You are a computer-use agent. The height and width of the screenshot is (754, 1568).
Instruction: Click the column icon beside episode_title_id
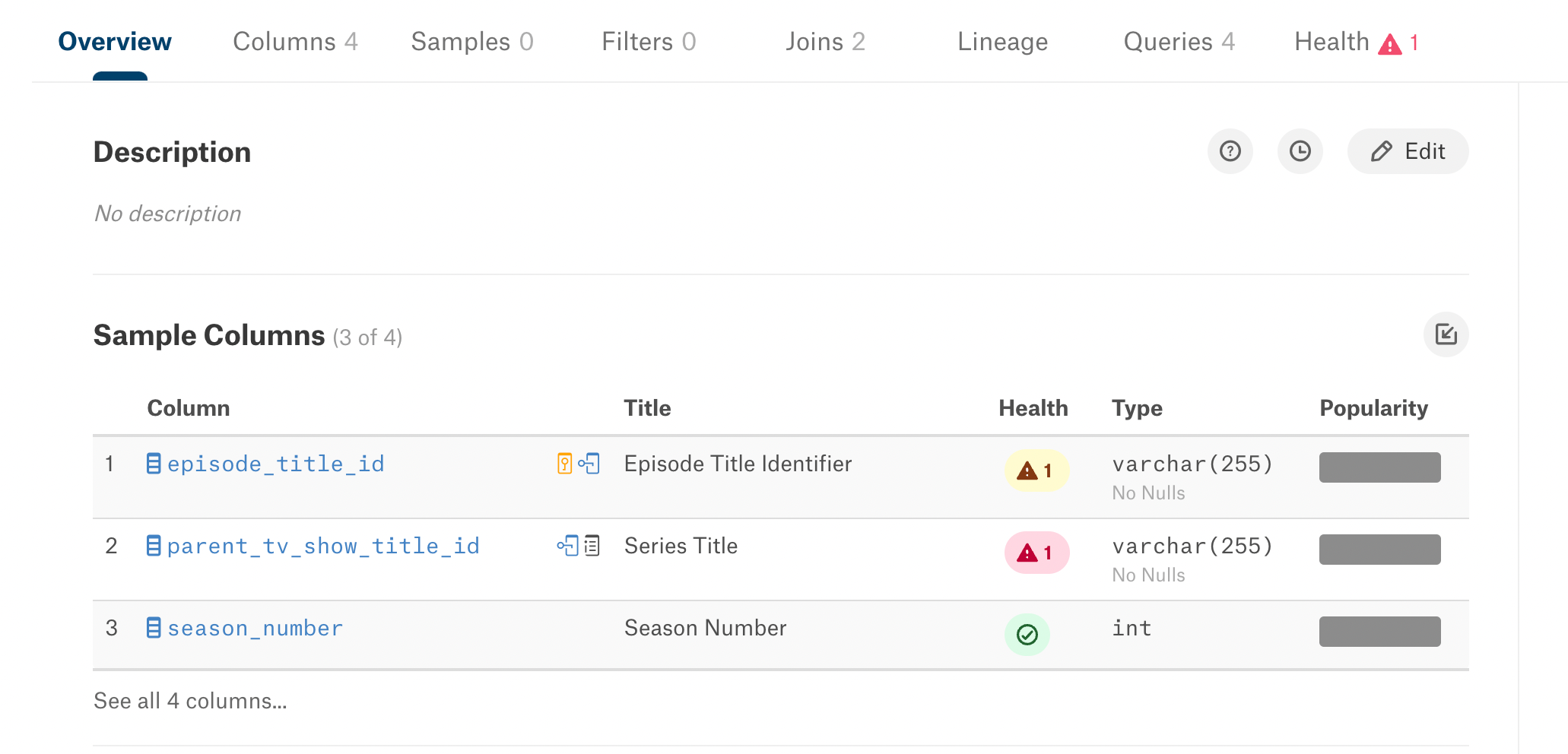154,464
